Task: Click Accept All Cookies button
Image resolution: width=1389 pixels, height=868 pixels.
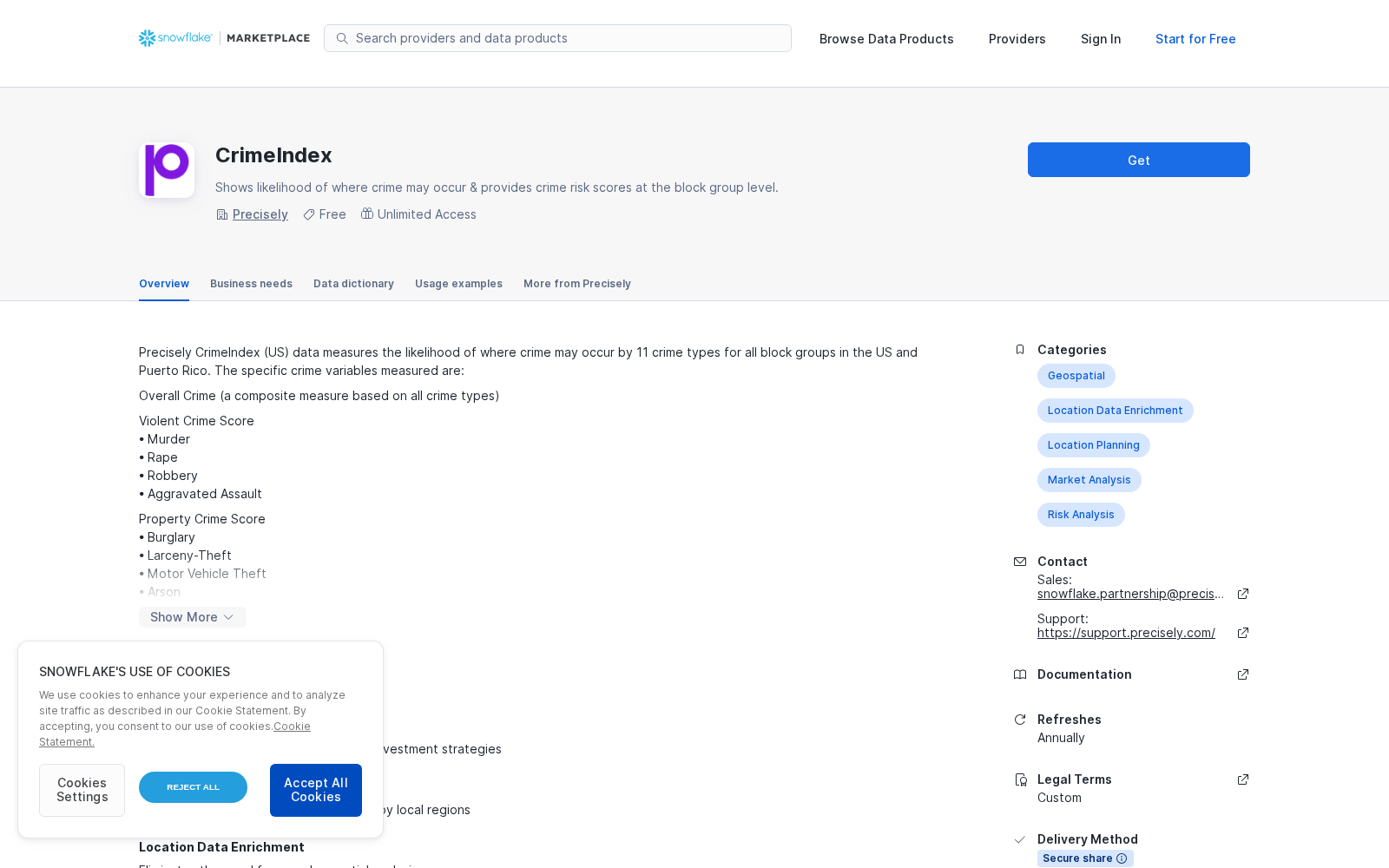Action: click(316, 790)
